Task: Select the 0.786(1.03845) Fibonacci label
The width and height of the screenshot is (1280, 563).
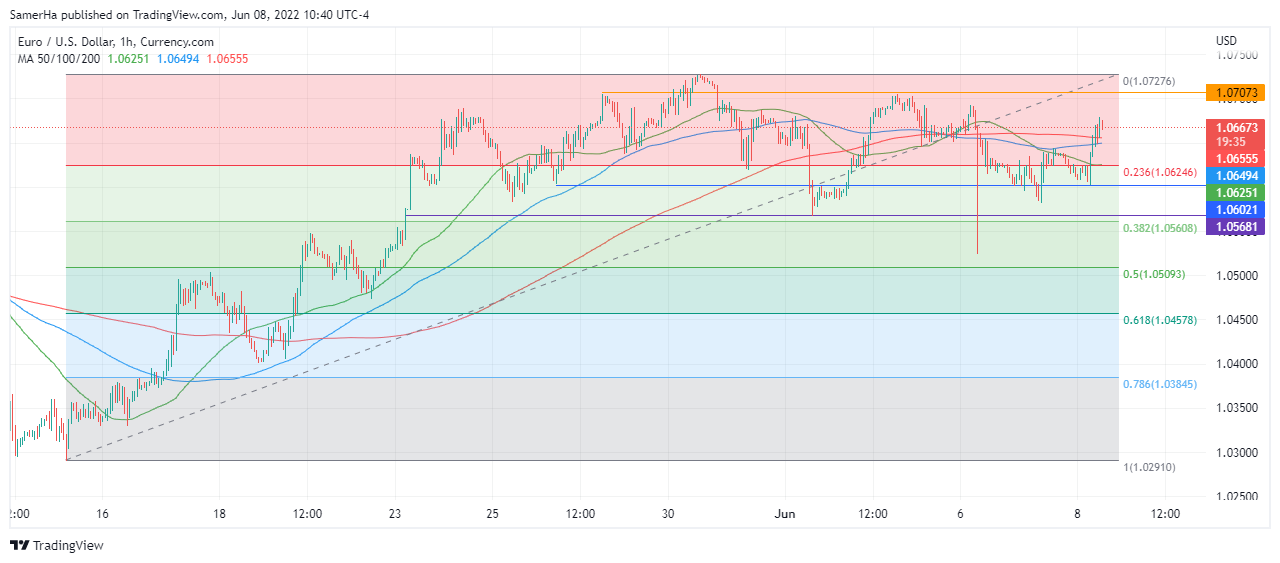Action: click(1160, 384)
